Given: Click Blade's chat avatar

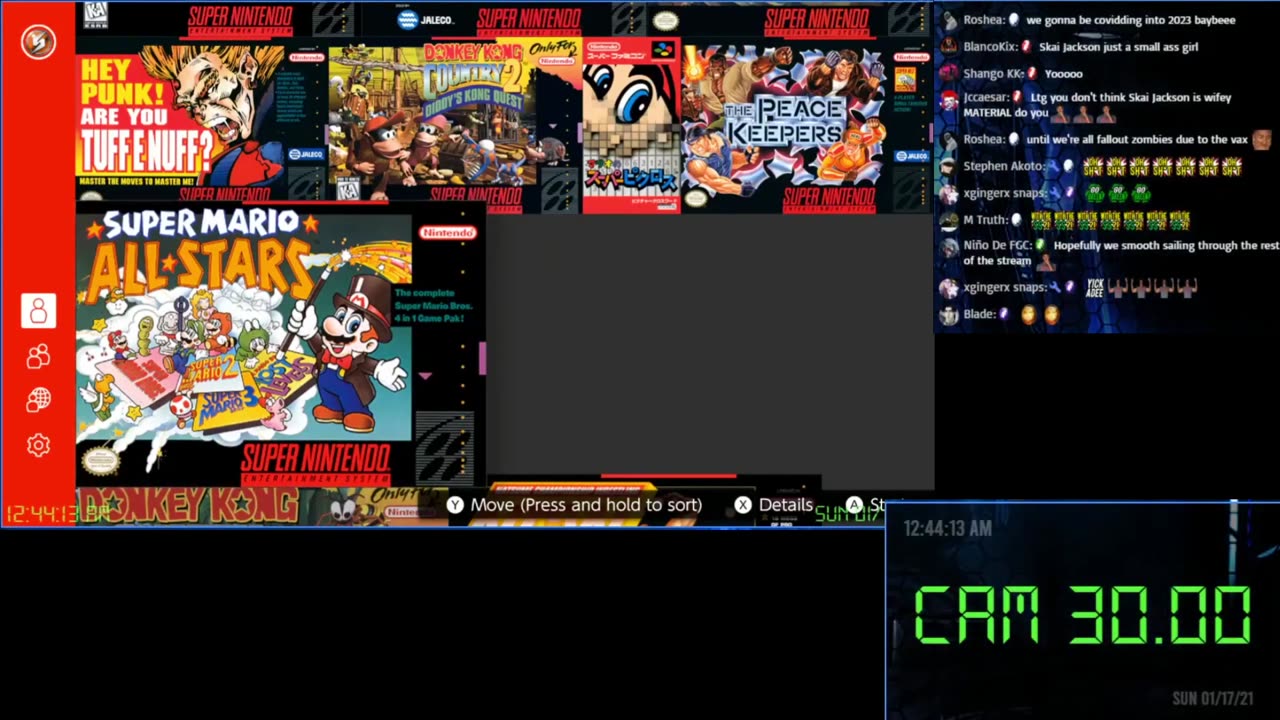Looking at the screenshot, I should pos(949,314).
